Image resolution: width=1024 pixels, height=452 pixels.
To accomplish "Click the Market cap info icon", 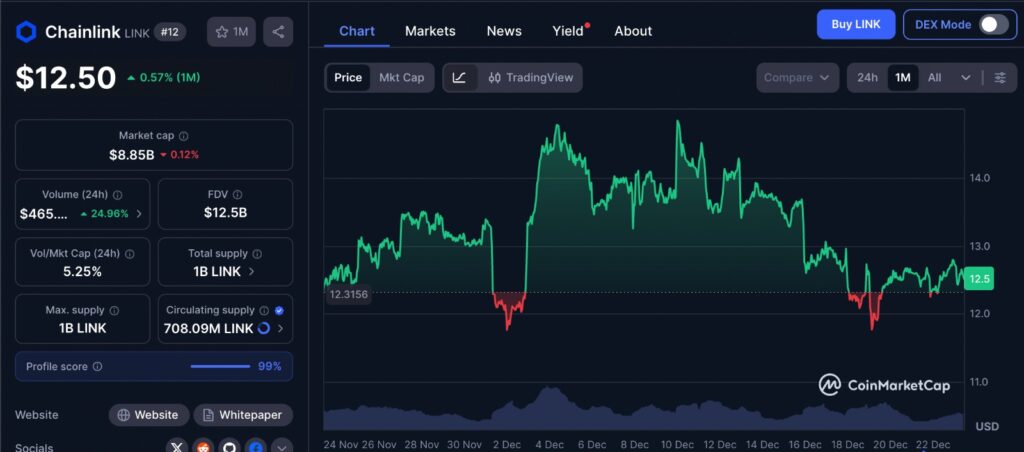I will [184, 136].
